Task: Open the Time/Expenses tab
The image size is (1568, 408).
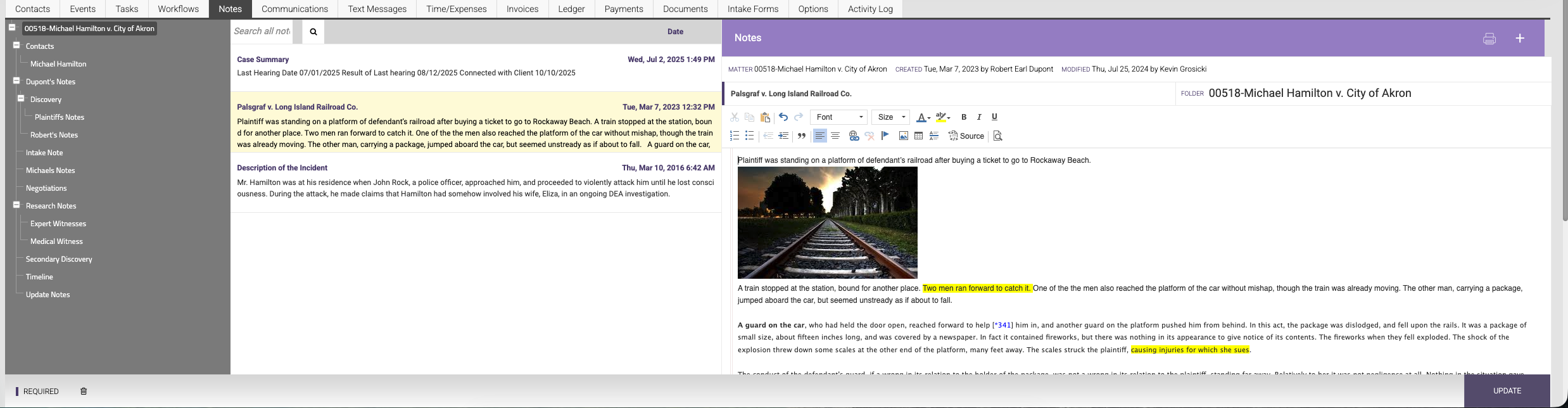Action: click(457, 9)
